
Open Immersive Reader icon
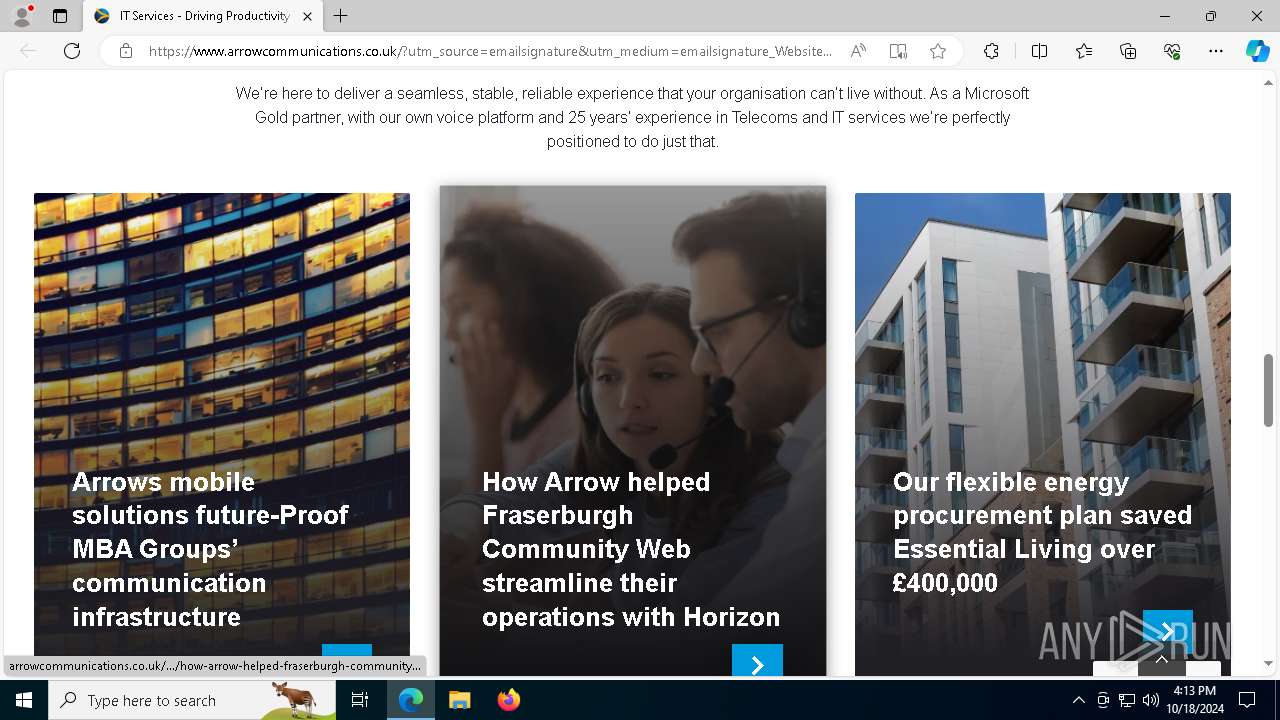(x=898, y=51)
